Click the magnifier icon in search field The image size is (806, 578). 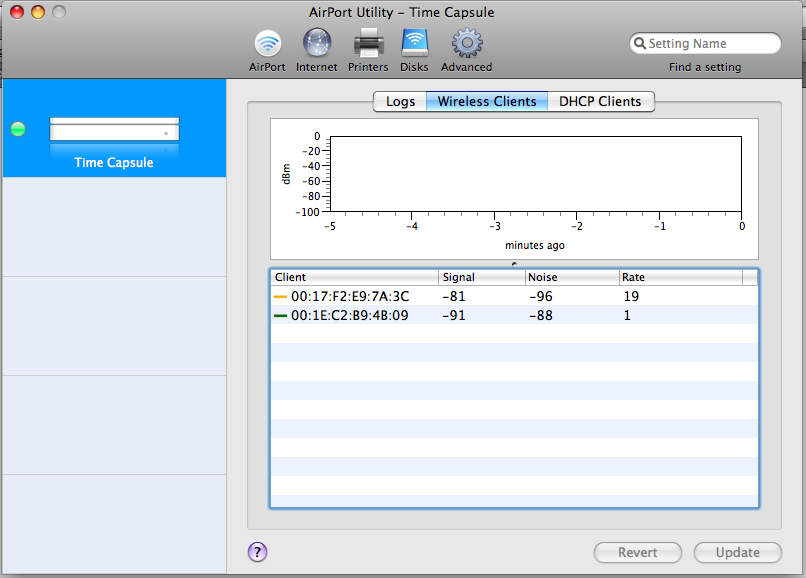click(x=639, y=43)
